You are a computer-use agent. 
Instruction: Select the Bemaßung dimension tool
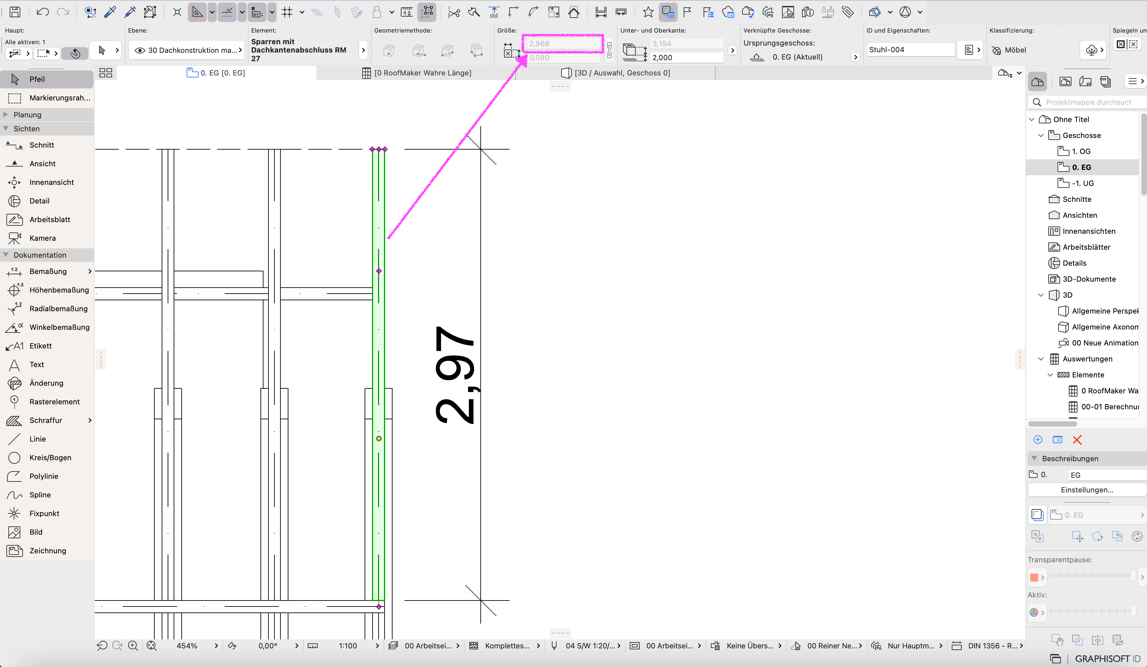point(47,271)
